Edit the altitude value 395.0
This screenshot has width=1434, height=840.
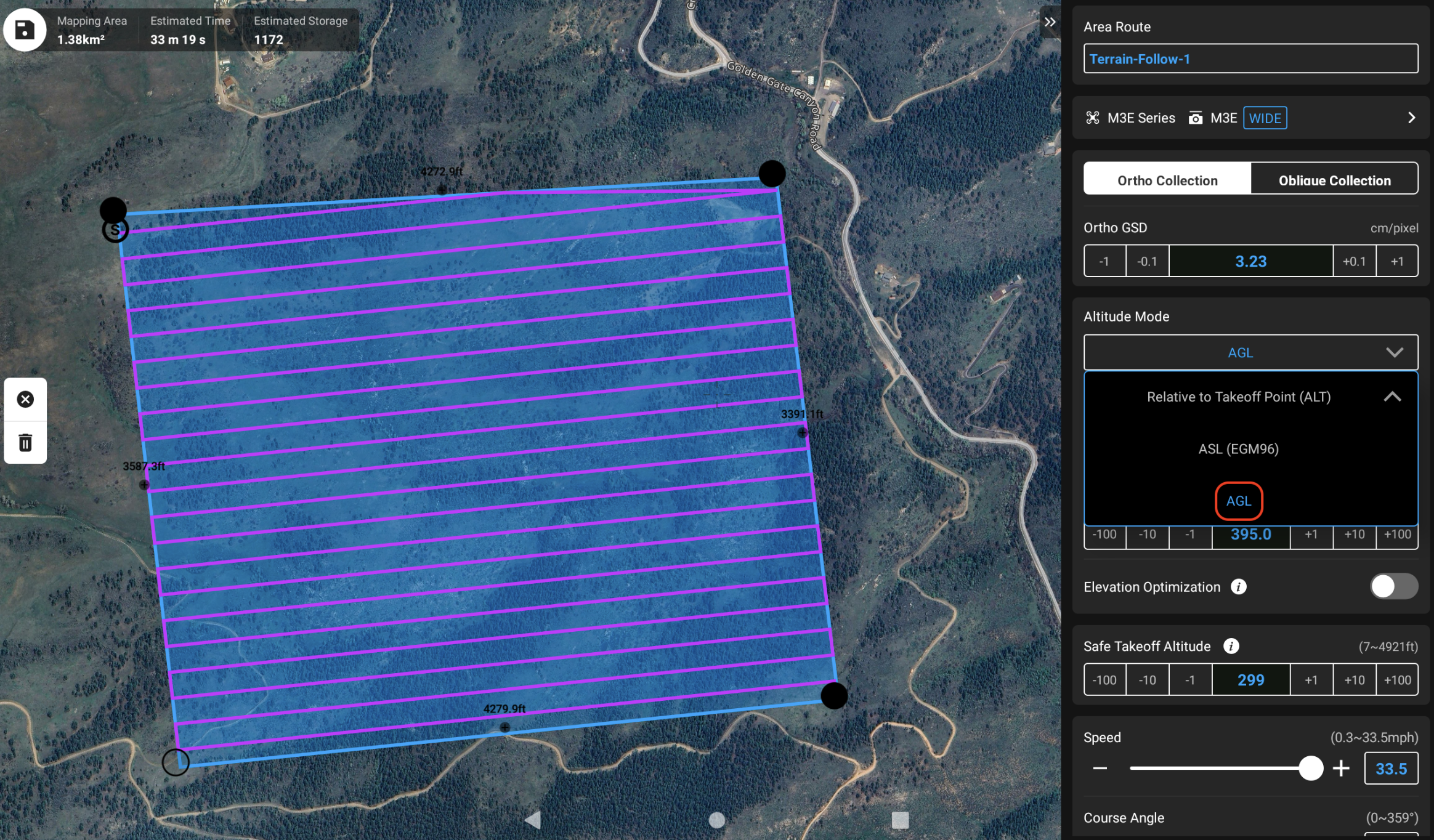(x=1250, y=535)
